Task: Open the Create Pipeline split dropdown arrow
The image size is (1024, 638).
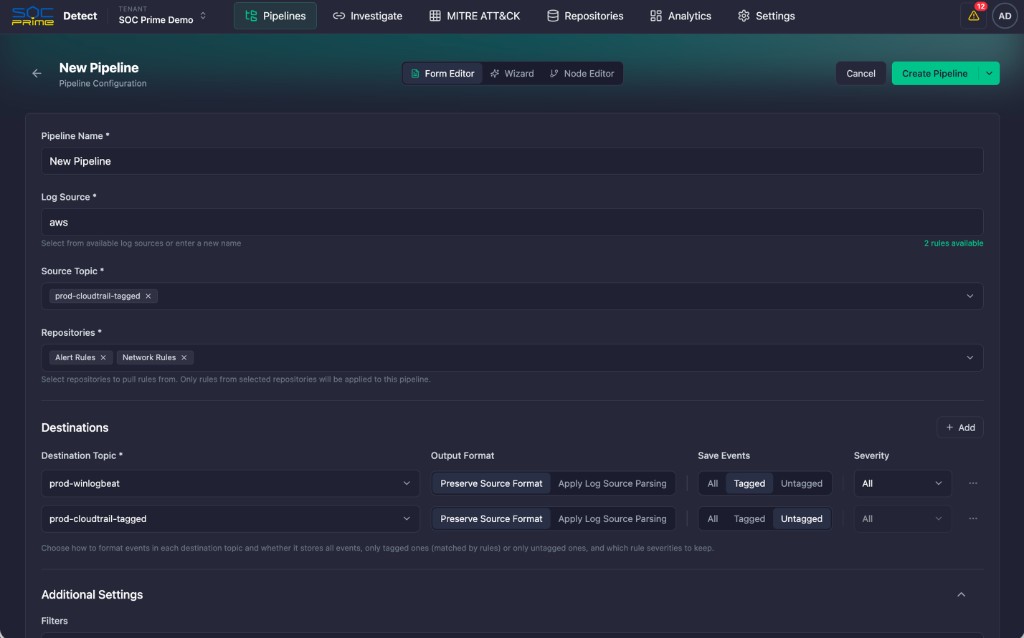Action: click(989, 73)
